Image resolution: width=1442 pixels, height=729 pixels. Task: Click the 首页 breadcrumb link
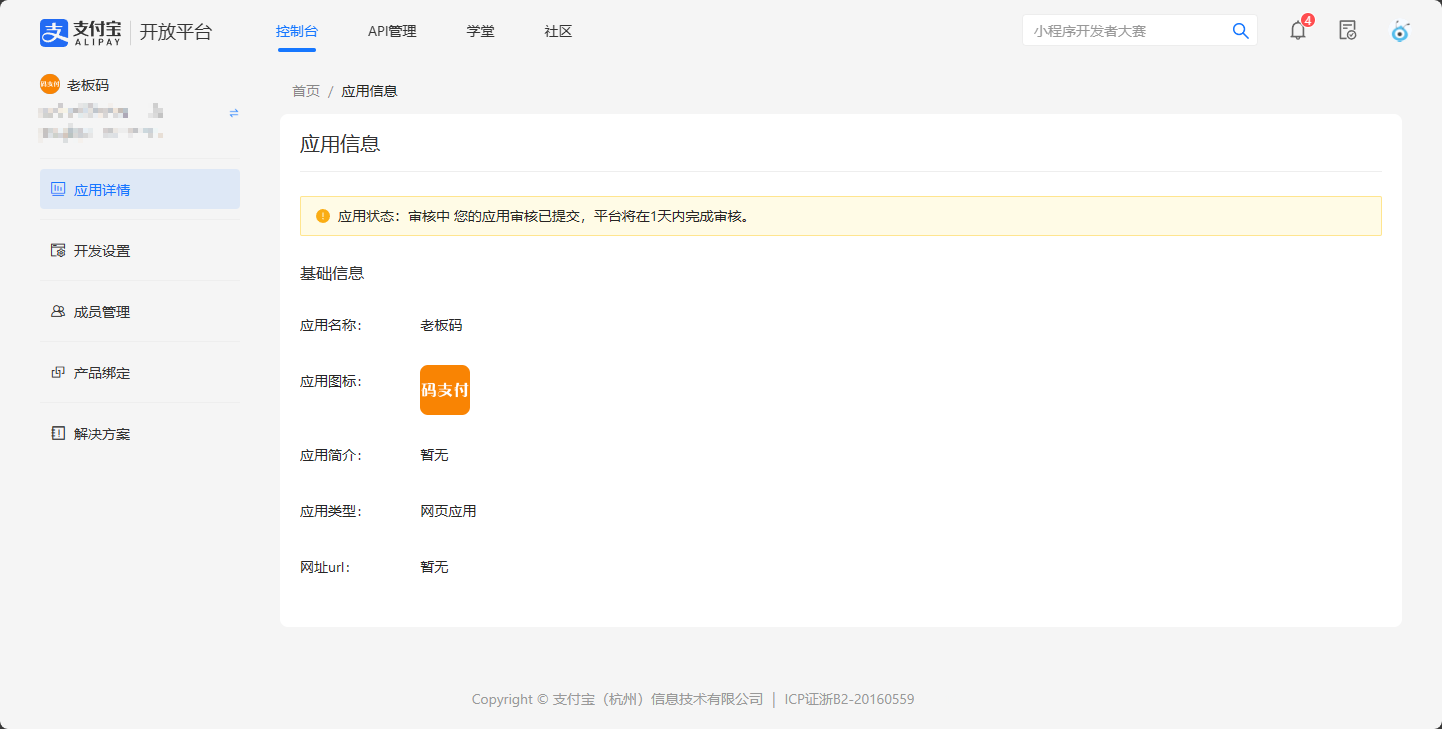click(x=306, y=91)
